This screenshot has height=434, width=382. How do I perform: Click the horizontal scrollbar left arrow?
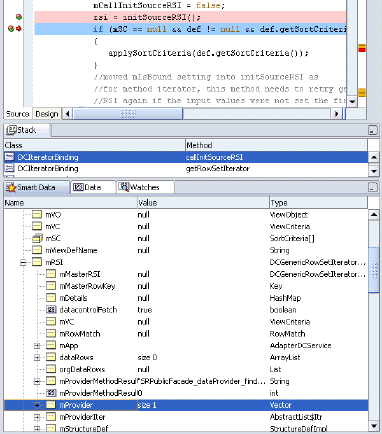[68, 114]
